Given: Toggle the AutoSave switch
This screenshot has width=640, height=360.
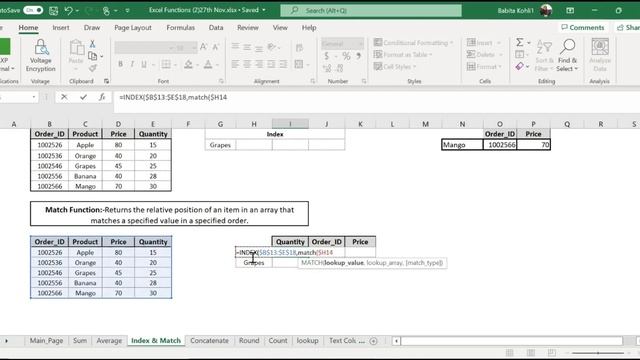Looking at the screenshot, I should click(33, 10).
